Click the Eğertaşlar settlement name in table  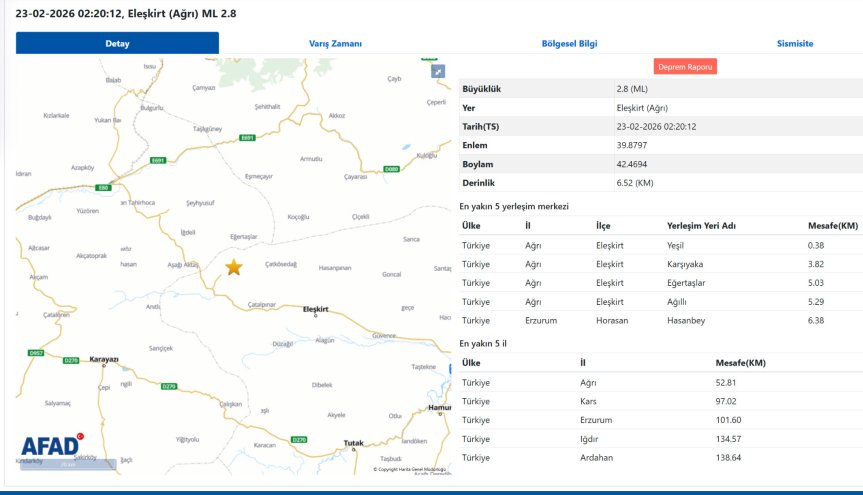click(x=686, y=283)
